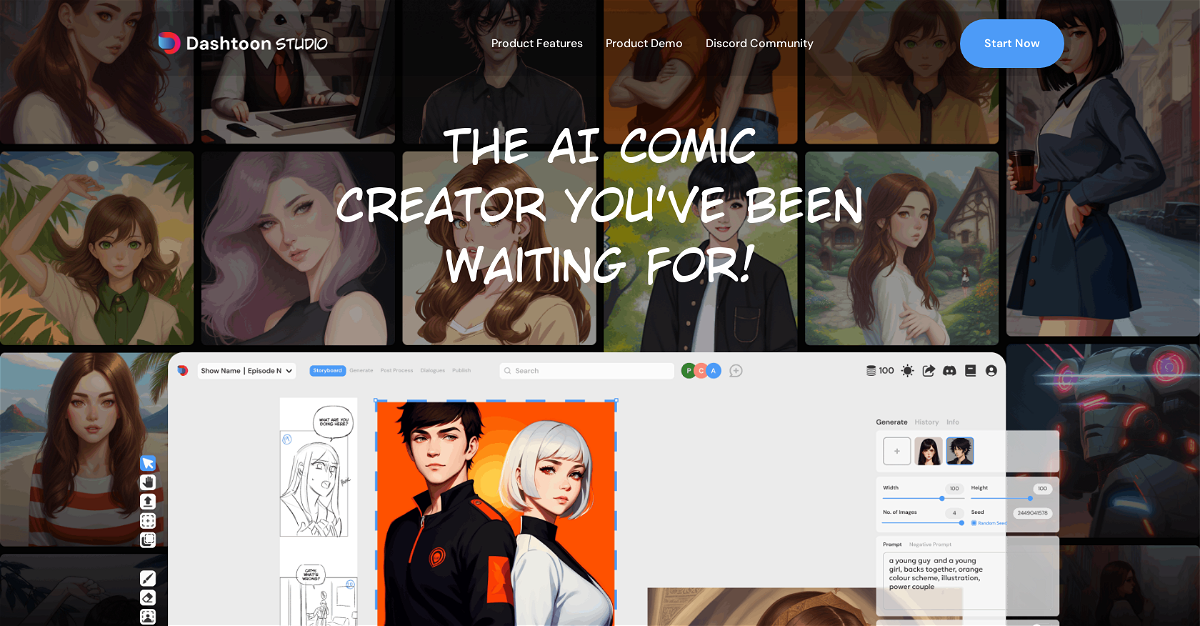
Task: Adjust the Height slider
Action: point(1001,497)
